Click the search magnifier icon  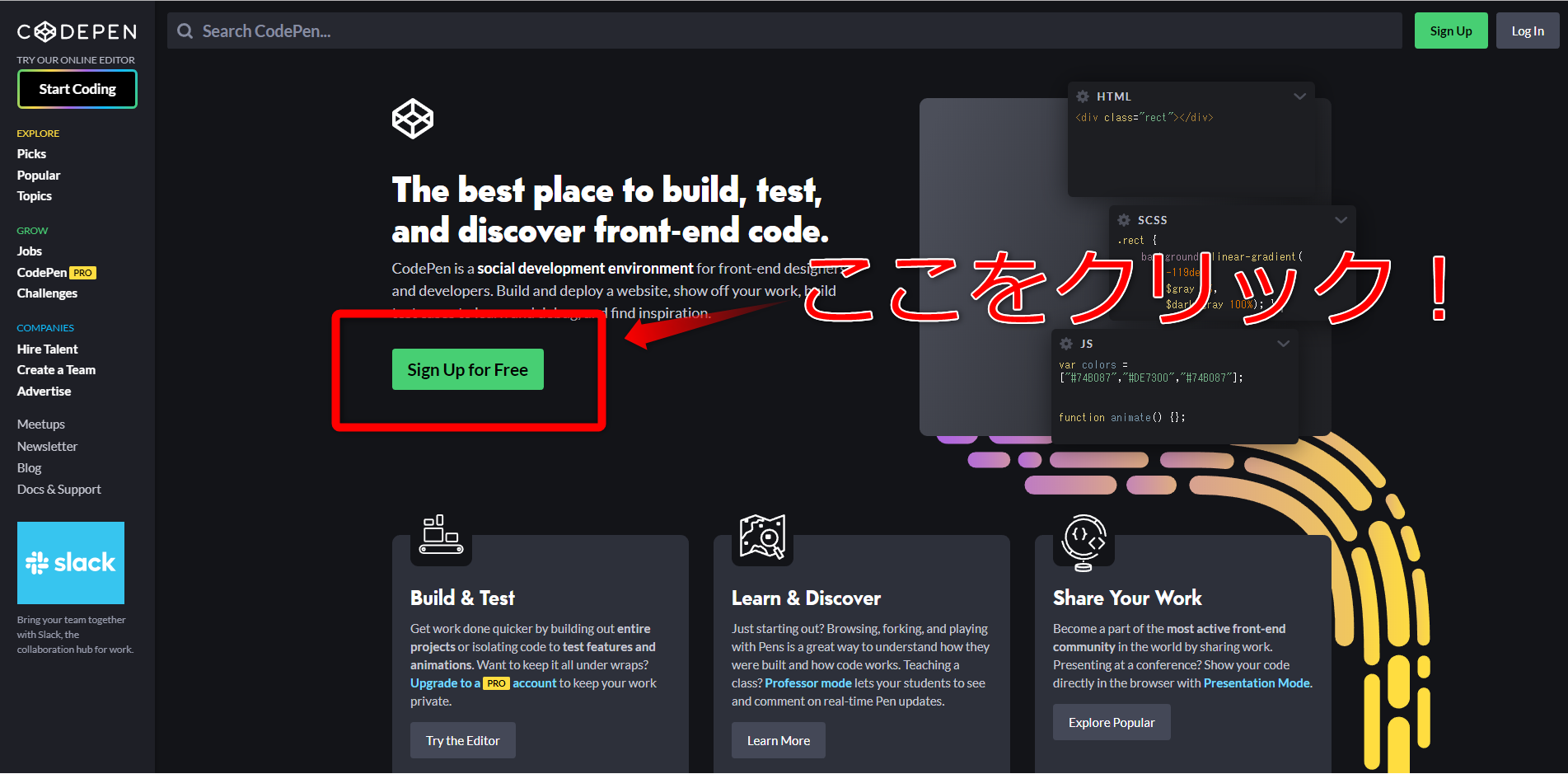pyautogui.click(x=185, y=30)
